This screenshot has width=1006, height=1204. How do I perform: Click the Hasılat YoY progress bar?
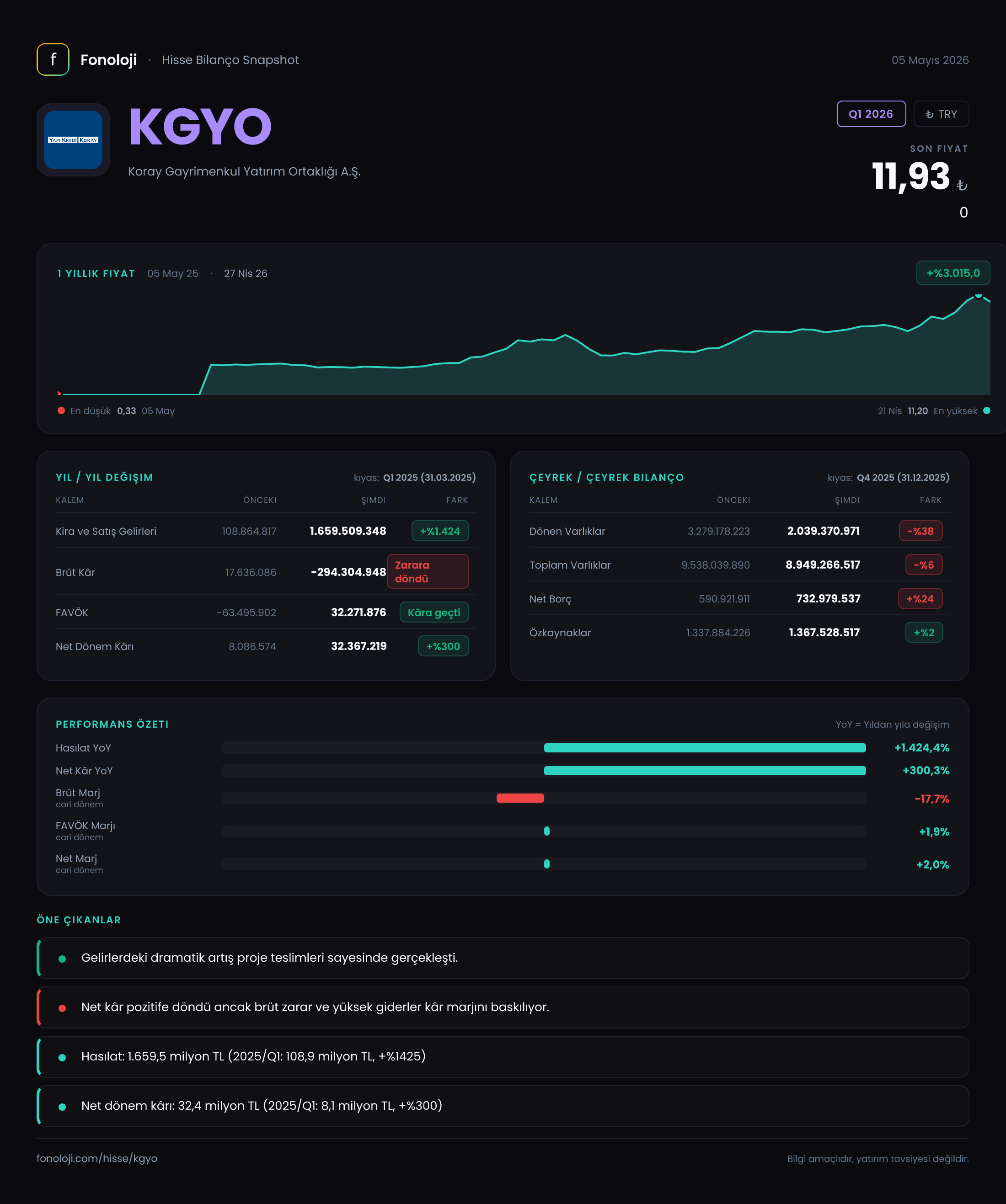click(705, 748)
